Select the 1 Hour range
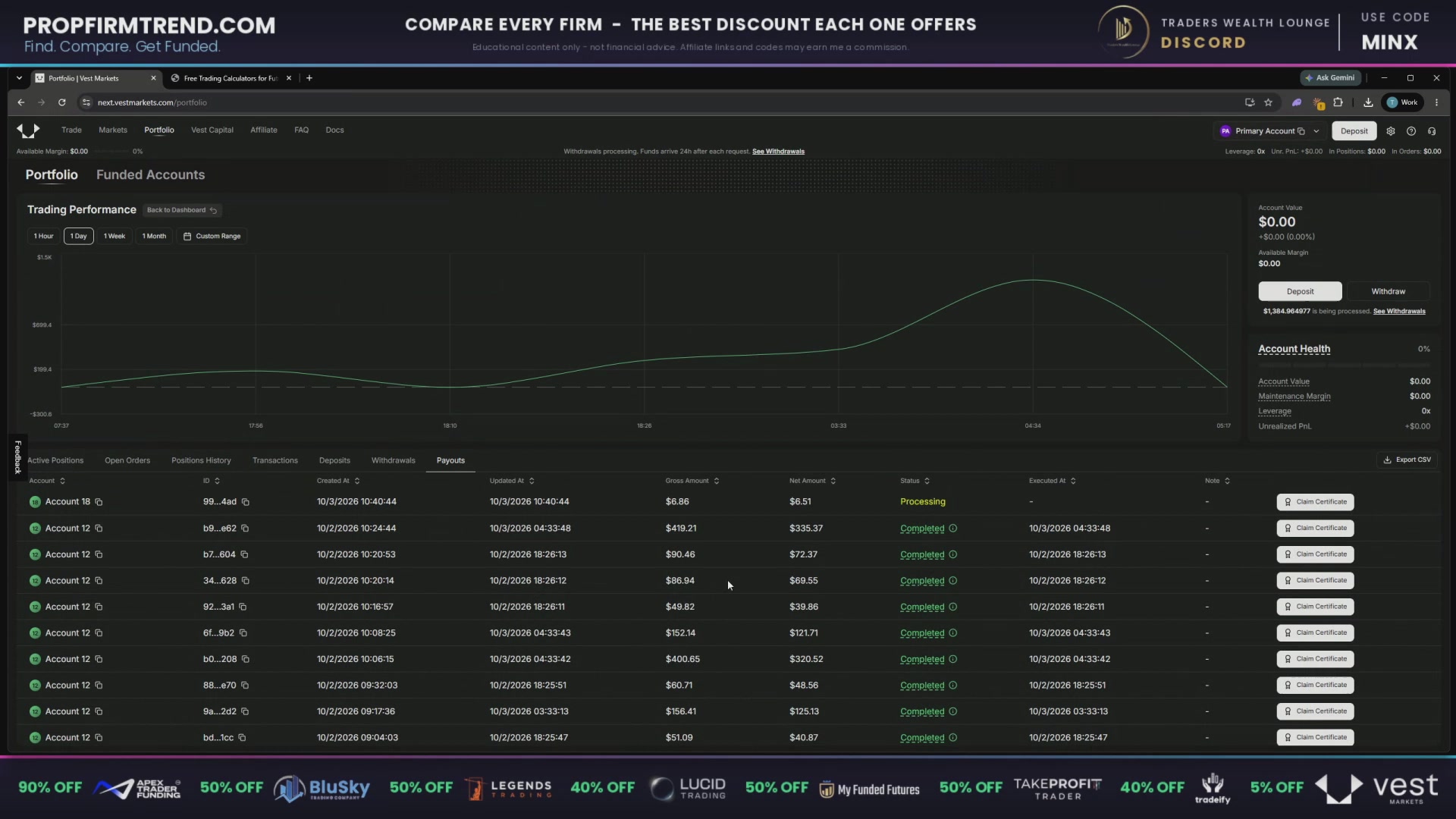The height and width of the screenshot is (819, 1456). [44, 236]
